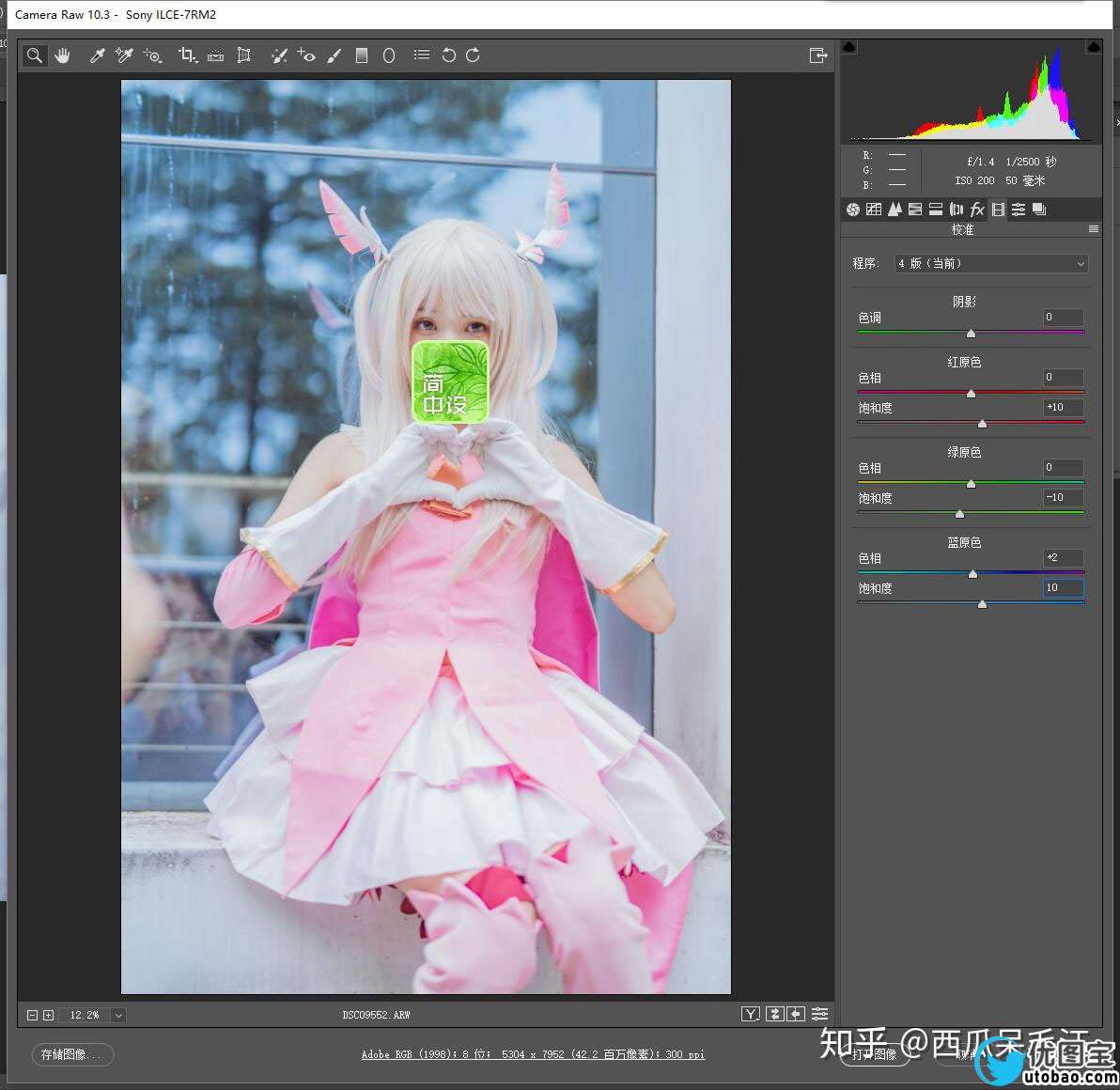Swap before and after settings
1120x1090 pixels.
pos(775,1014)
